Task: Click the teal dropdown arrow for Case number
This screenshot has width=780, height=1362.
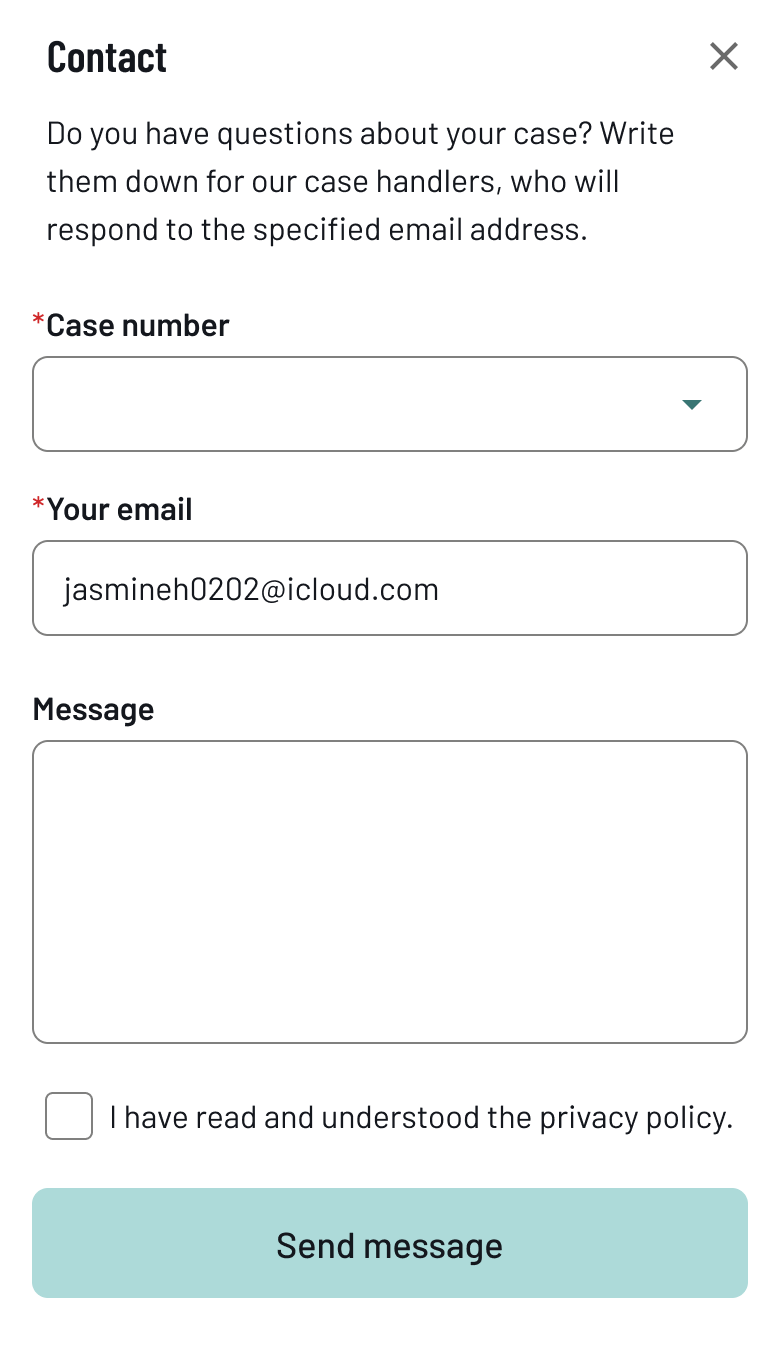Action: [x=691, y=404]
